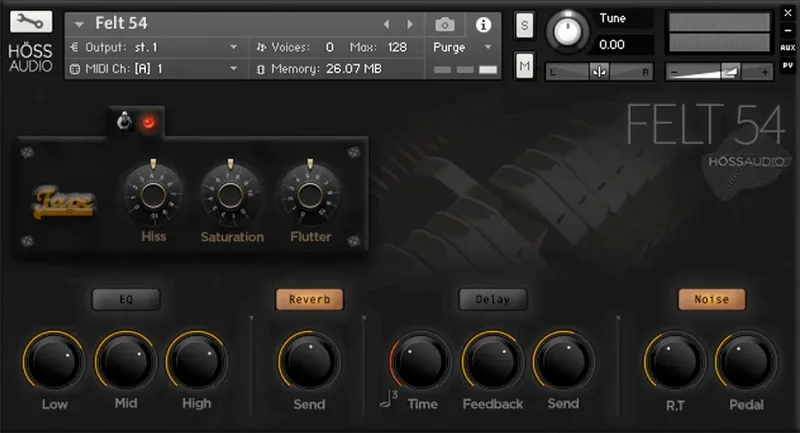Click the Output icon

tap(74, 47)
